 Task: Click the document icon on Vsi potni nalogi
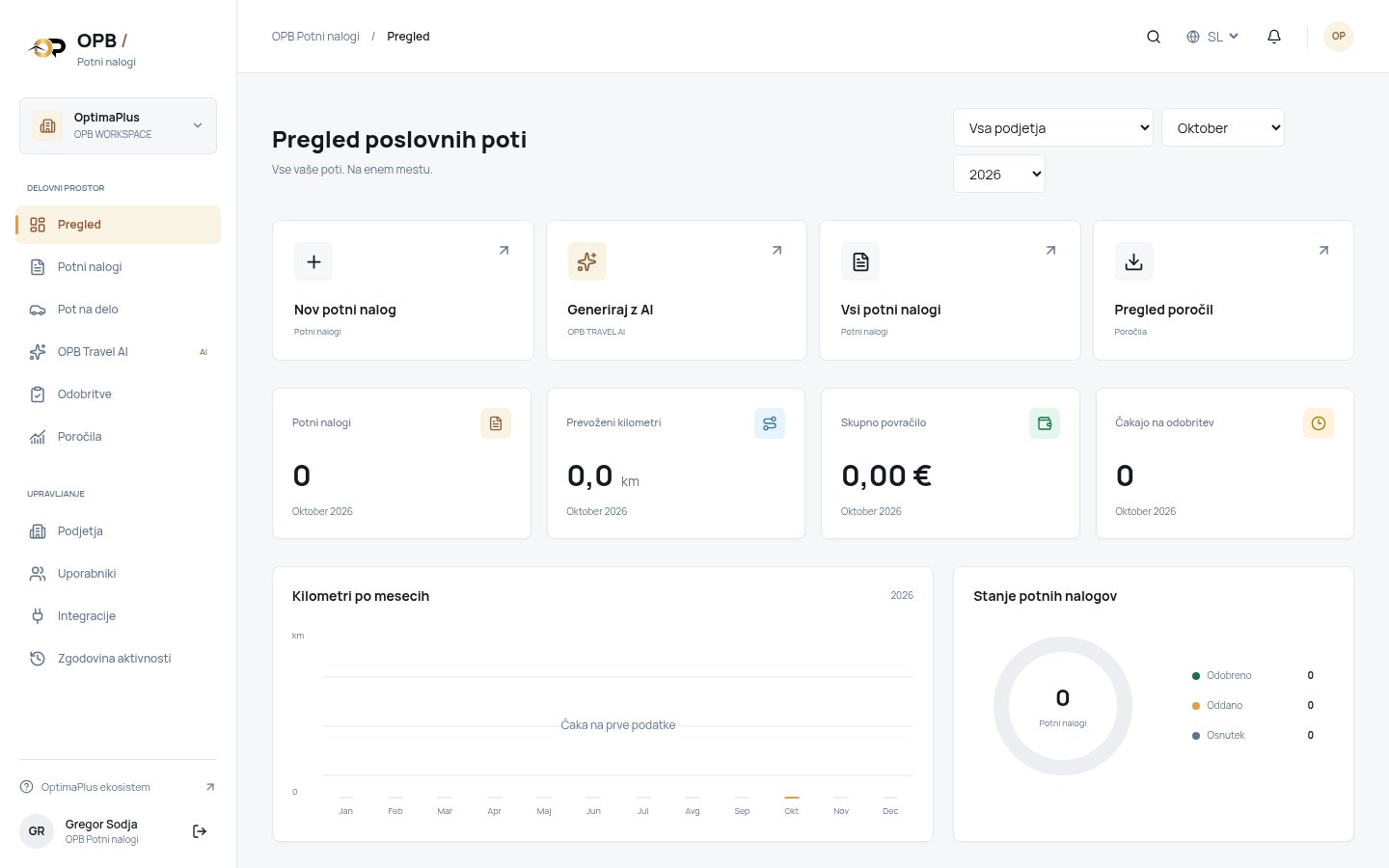coord(860,261)
